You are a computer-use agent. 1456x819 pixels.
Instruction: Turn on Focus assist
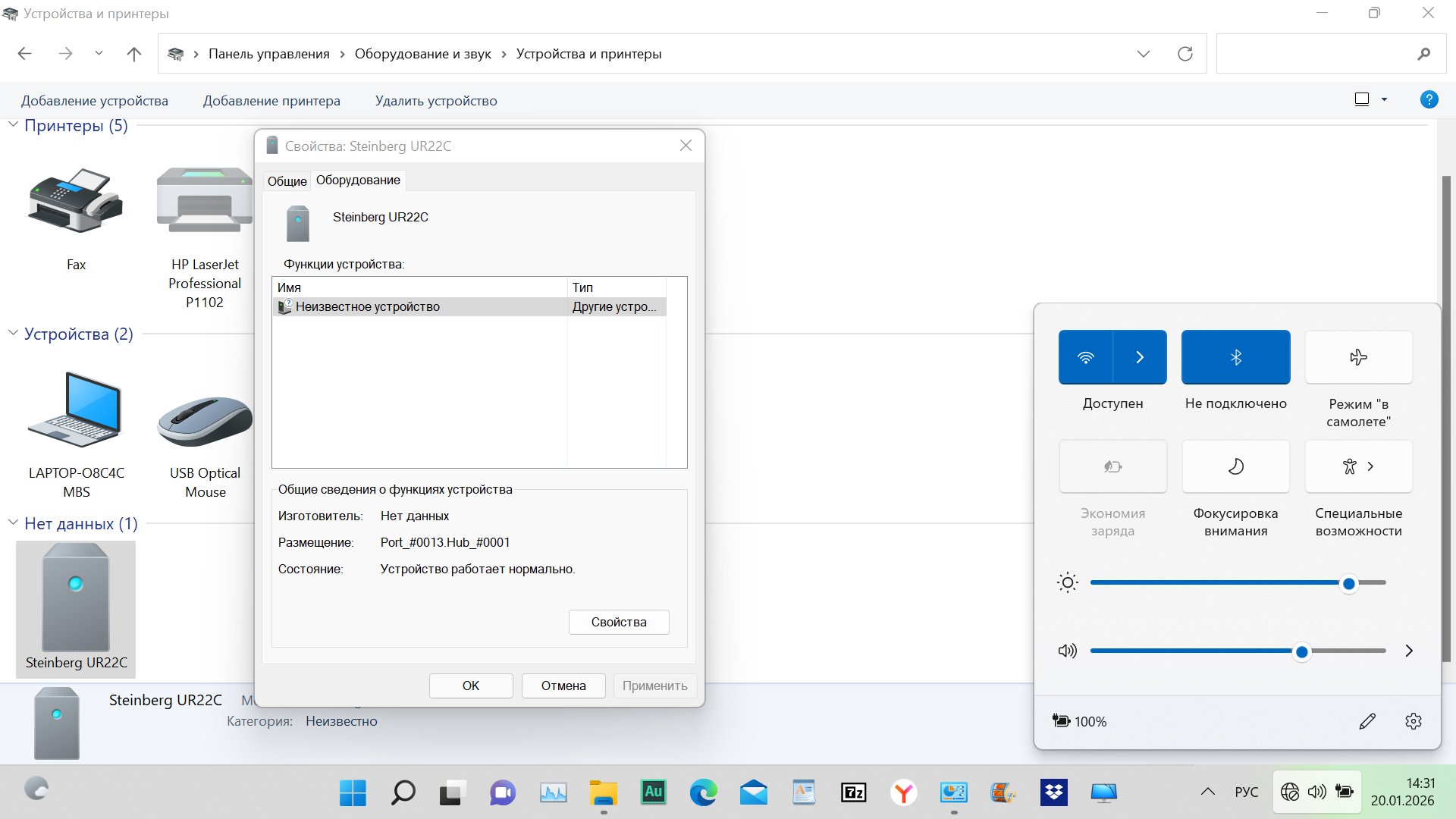pos(1235,466)
